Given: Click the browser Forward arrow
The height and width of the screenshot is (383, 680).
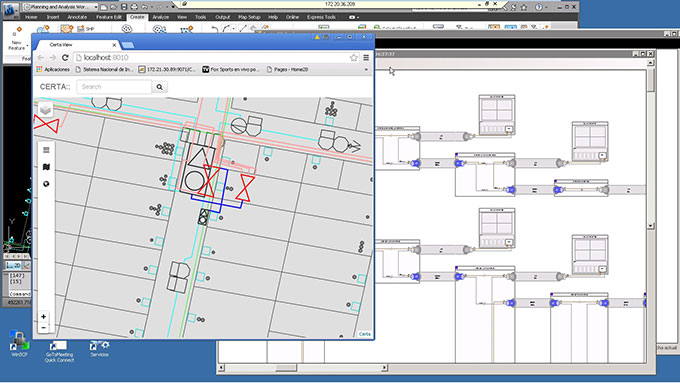Looking at the screenshot, I should 53,58.
